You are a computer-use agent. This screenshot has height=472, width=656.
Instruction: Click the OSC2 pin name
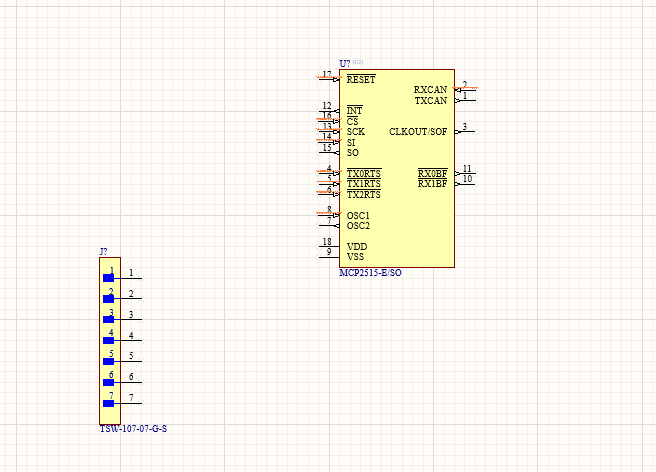pyautogui.click(x=358, y=226)
